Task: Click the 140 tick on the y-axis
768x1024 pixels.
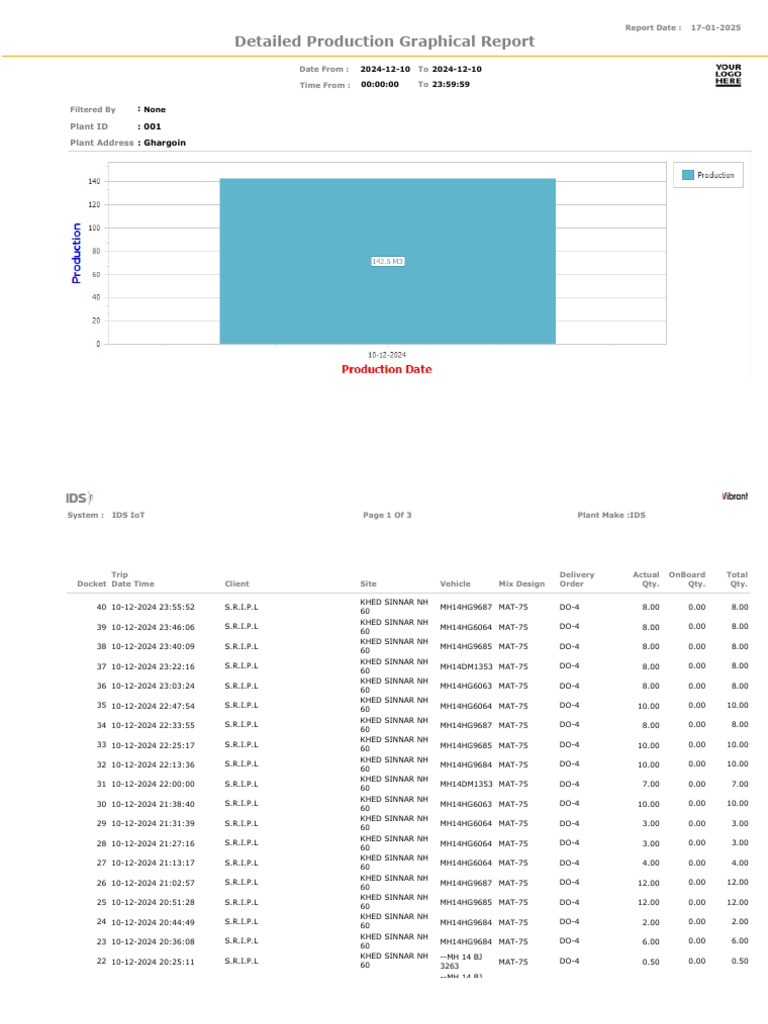Action: click(94, 182)
